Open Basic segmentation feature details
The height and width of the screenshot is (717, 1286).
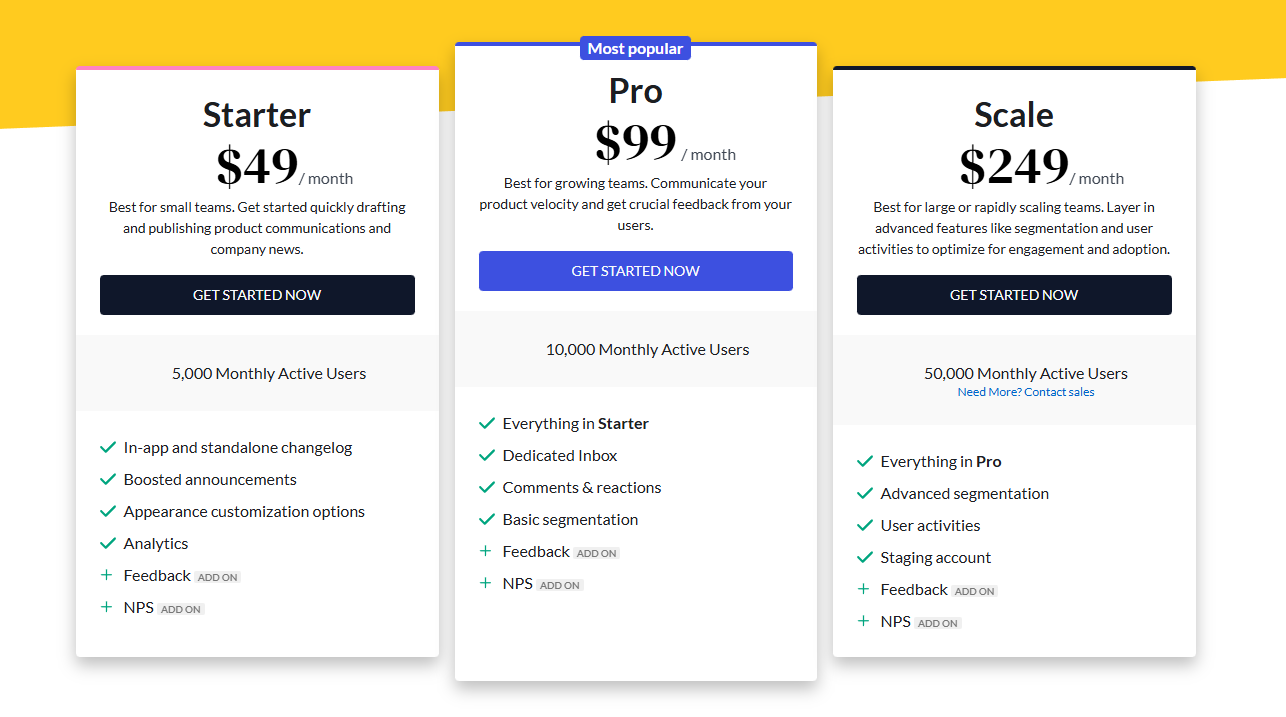(x=570, y=519)
